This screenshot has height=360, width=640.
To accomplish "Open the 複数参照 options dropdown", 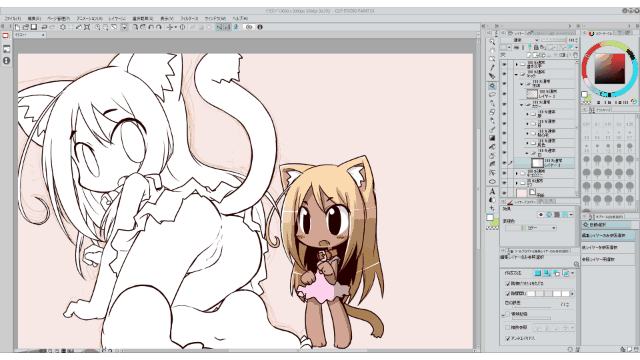I will 573,327.
